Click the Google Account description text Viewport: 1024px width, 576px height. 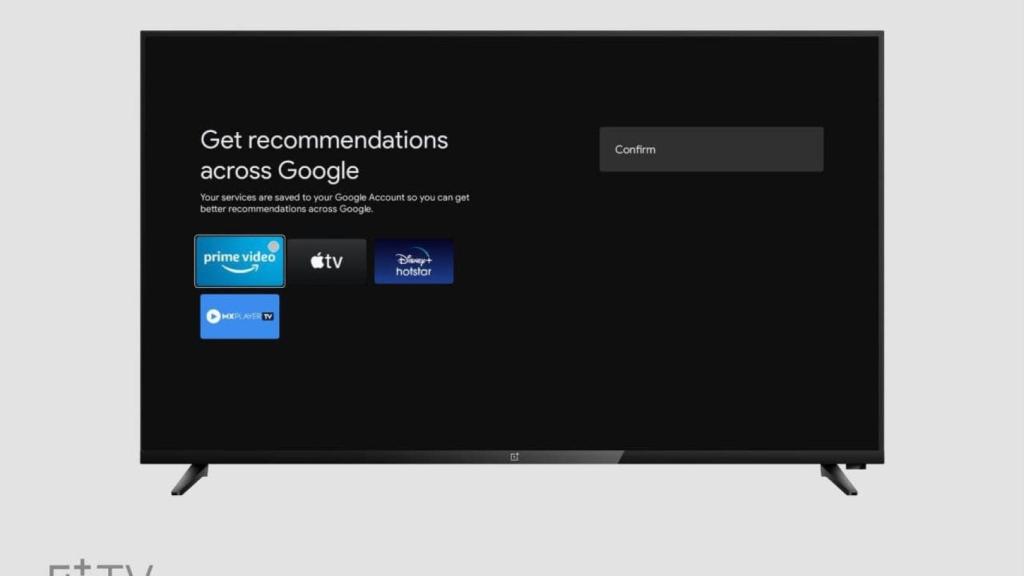pos(334,203)
